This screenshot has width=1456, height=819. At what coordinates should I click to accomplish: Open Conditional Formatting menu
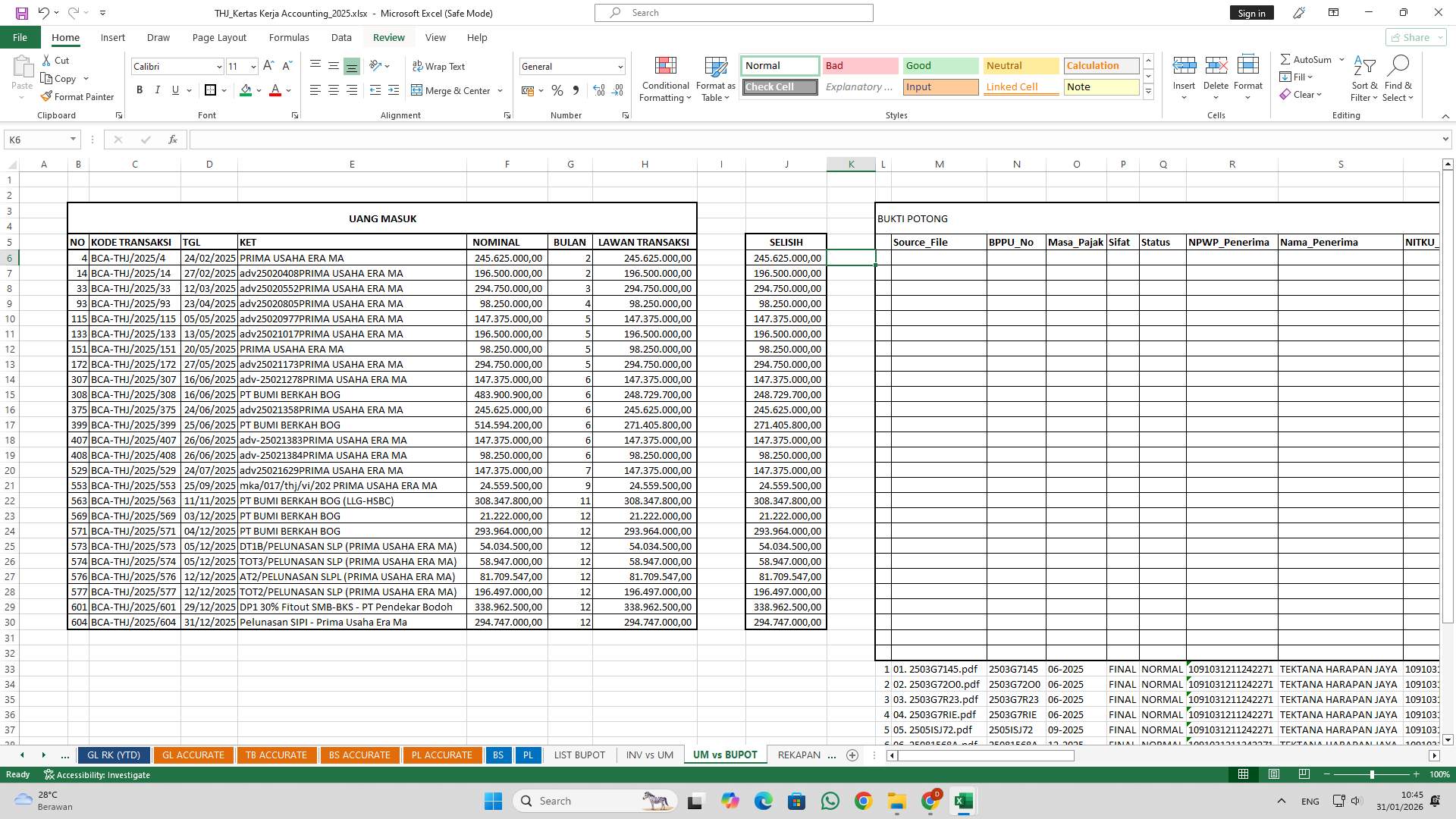(x=665, y=79)
